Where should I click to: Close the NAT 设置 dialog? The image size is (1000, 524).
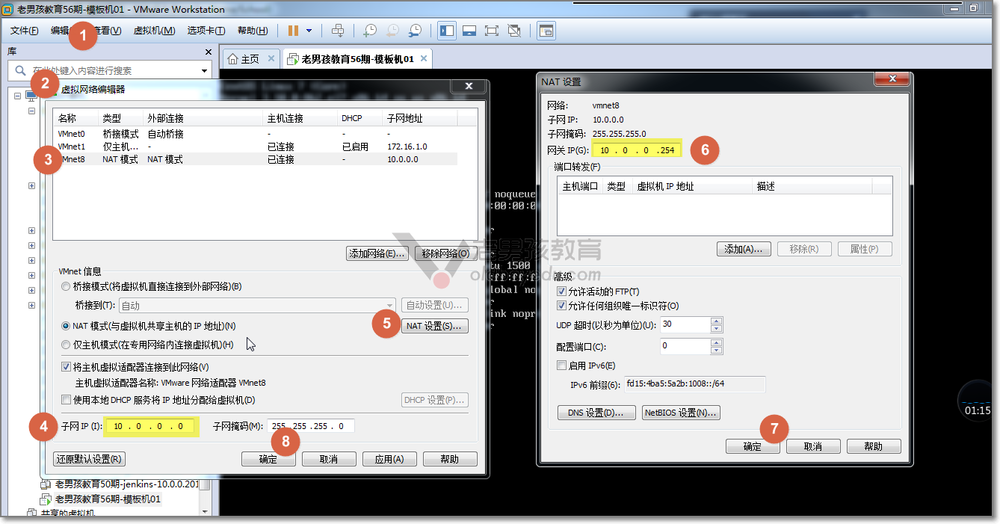(892, 78)
